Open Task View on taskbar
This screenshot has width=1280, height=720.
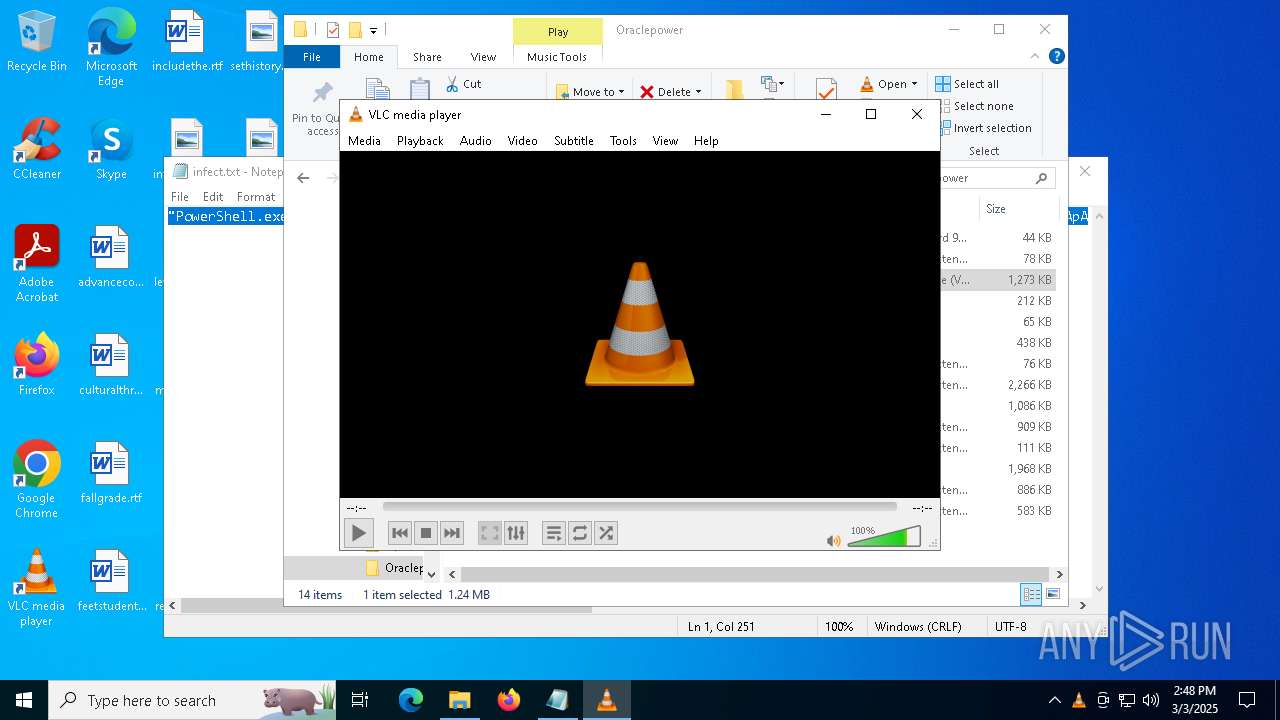tap(360, 700)
